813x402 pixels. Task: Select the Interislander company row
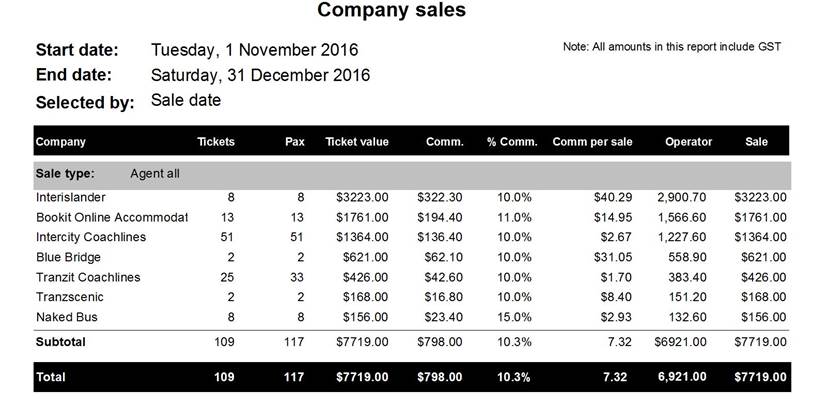(412, 197)
